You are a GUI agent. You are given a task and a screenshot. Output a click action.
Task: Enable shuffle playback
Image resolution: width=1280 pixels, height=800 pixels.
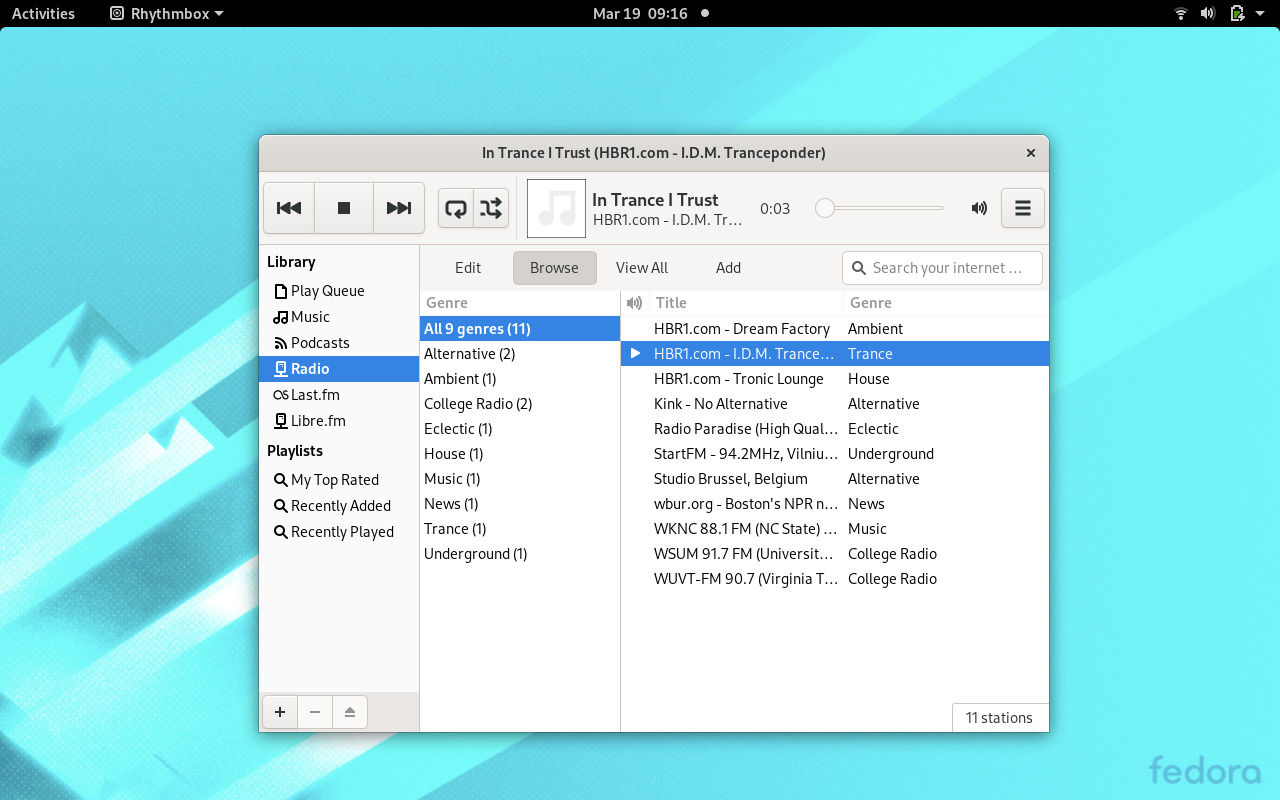[x=490, y=208]
